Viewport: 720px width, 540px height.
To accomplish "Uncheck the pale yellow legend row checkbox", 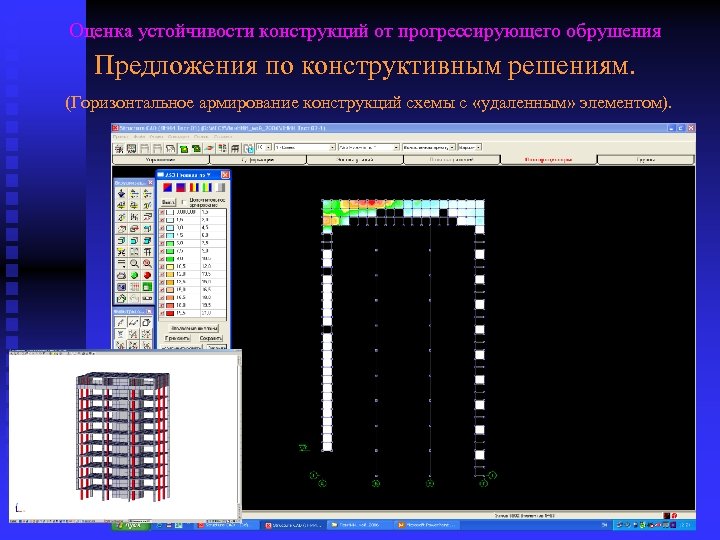I will click(162, 266).
